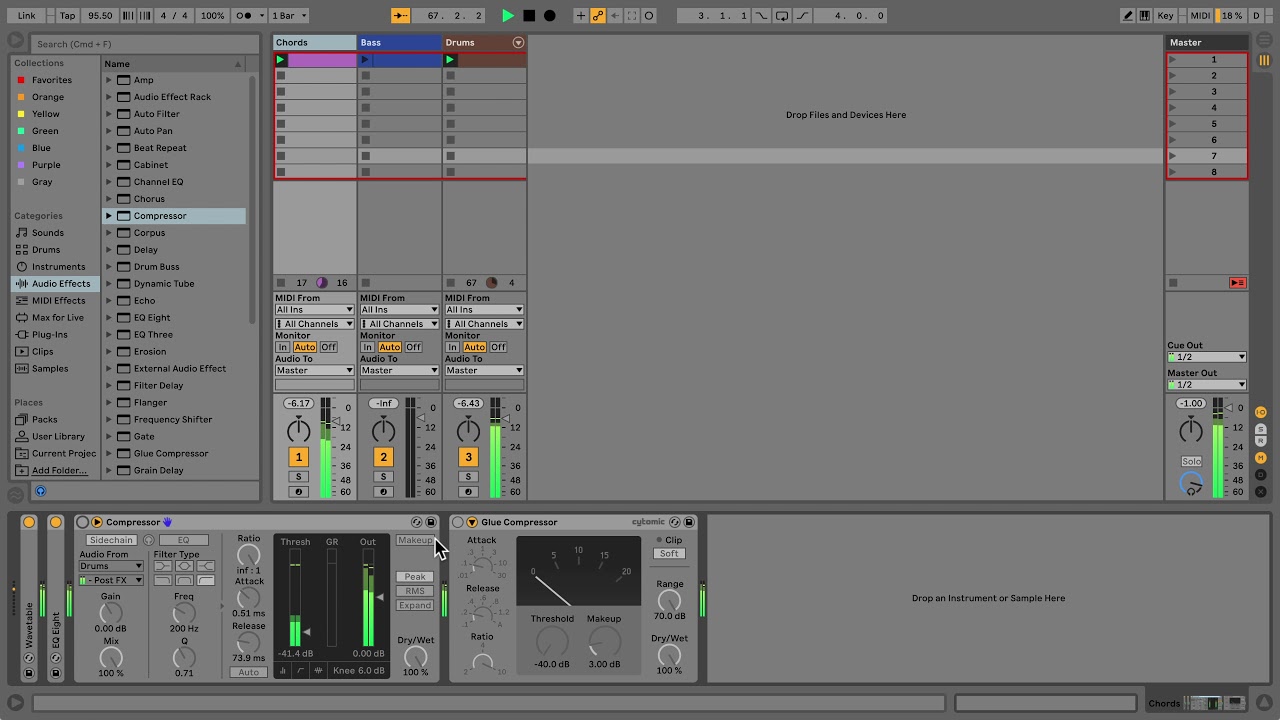Solo the Drums track
Screen dimensions: 1280x720
point(468,476)
